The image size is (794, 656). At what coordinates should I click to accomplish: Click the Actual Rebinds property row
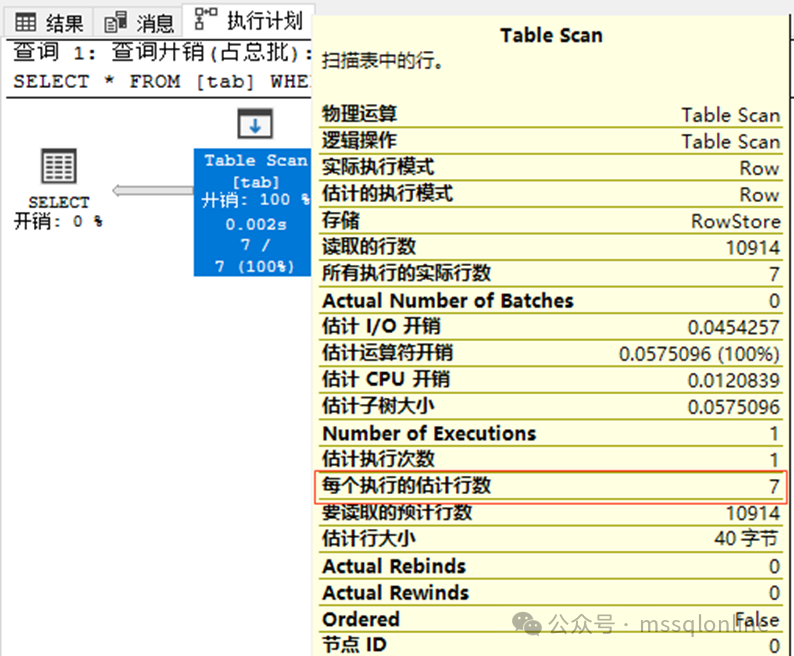pyautogui.click(x=552, y=566)
